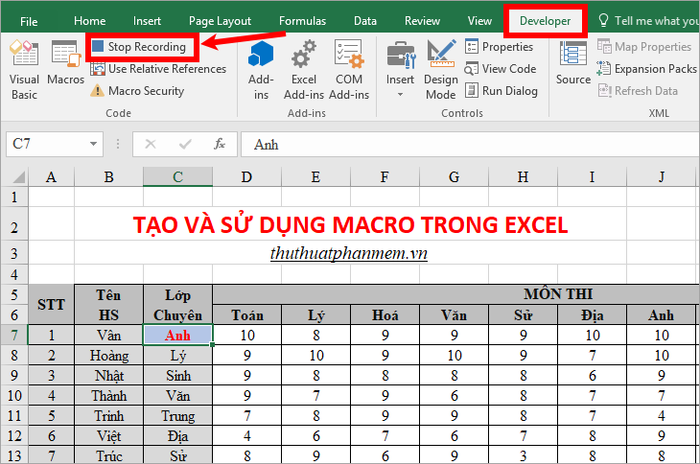Open the XML Source pane

pos(573,63)
